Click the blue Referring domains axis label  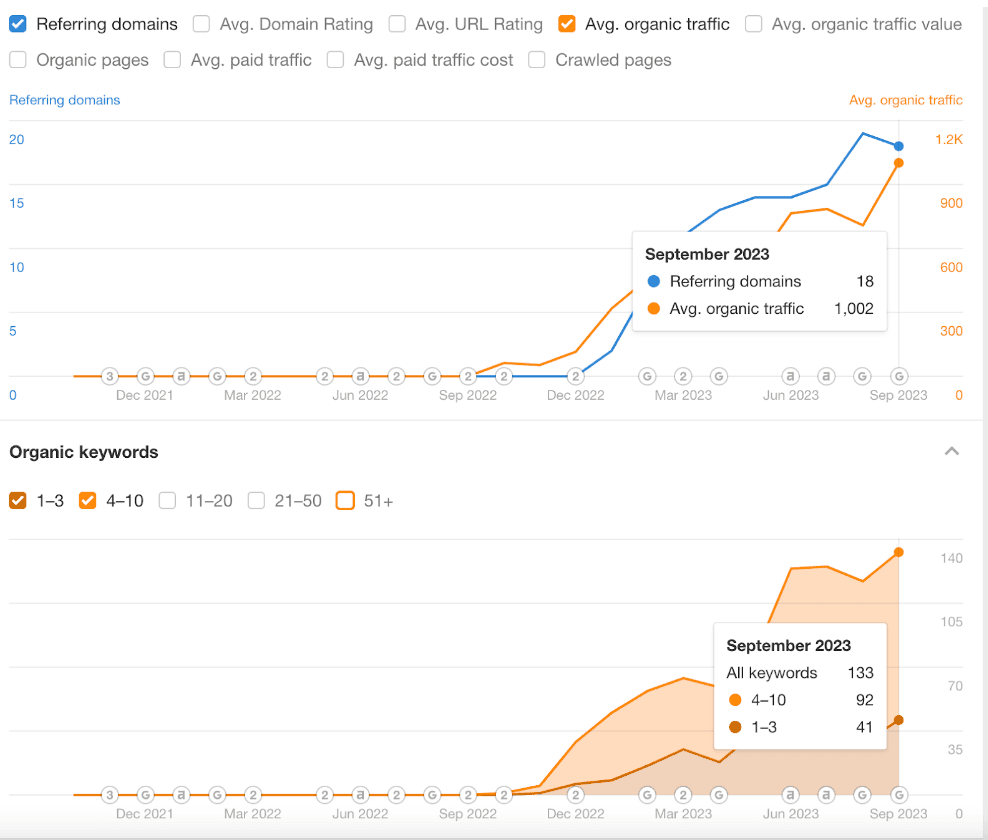point(64,100)
